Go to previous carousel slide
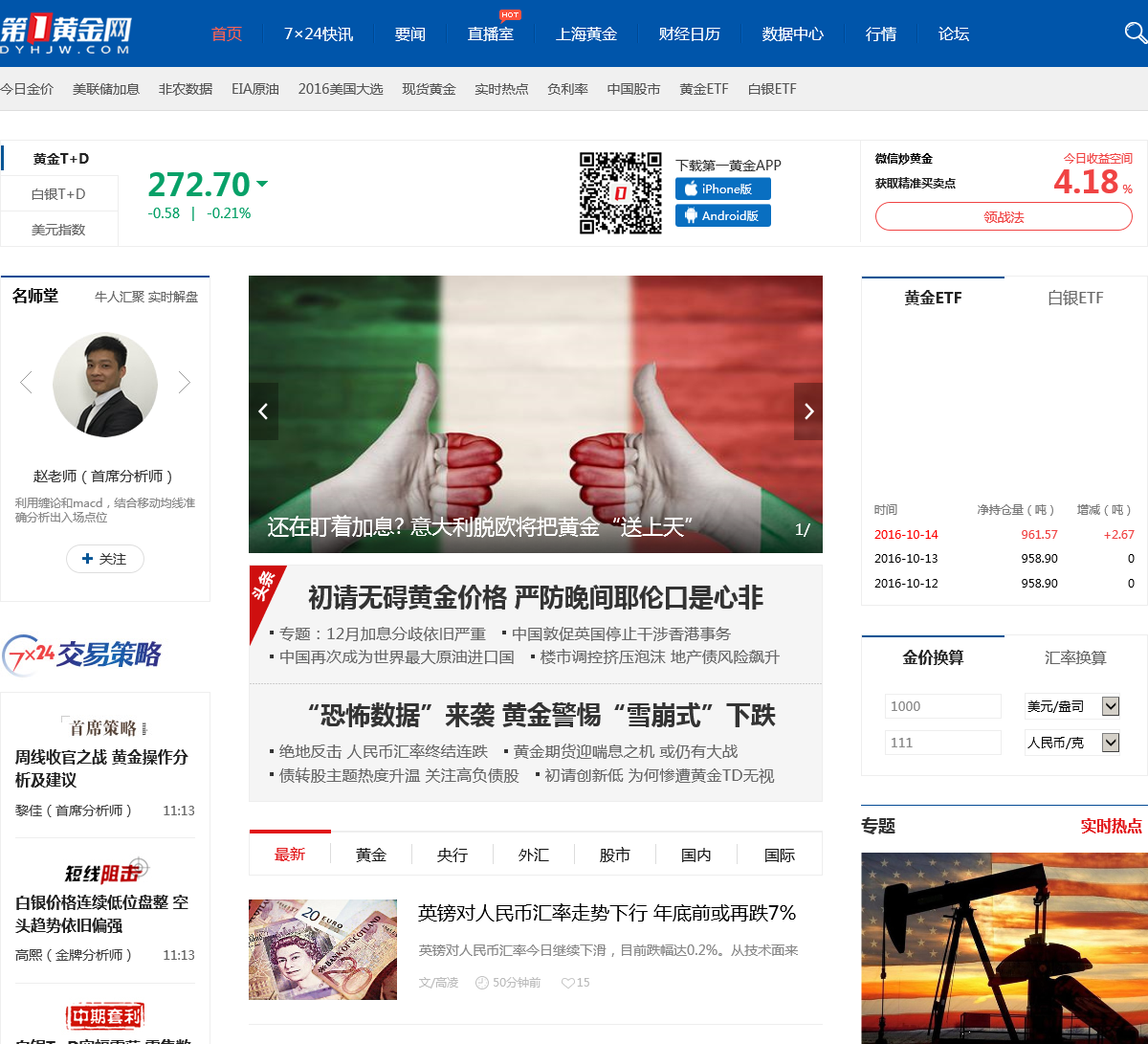This screenshot has width=1148, height=1044. [x=263, y=411]
